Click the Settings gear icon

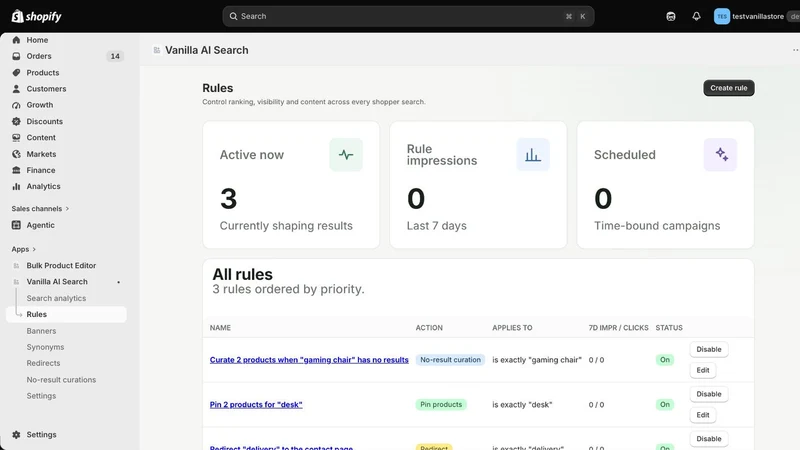tap(16, 435)
